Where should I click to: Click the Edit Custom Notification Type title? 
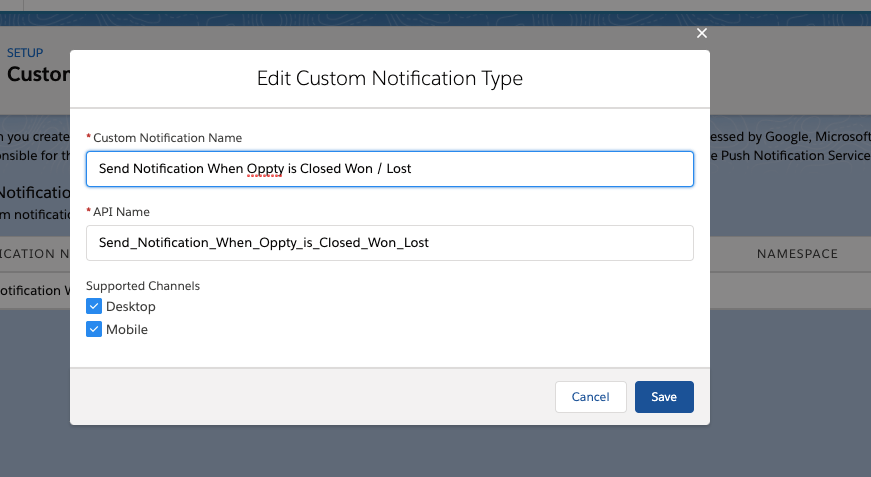tap(390, 78)
